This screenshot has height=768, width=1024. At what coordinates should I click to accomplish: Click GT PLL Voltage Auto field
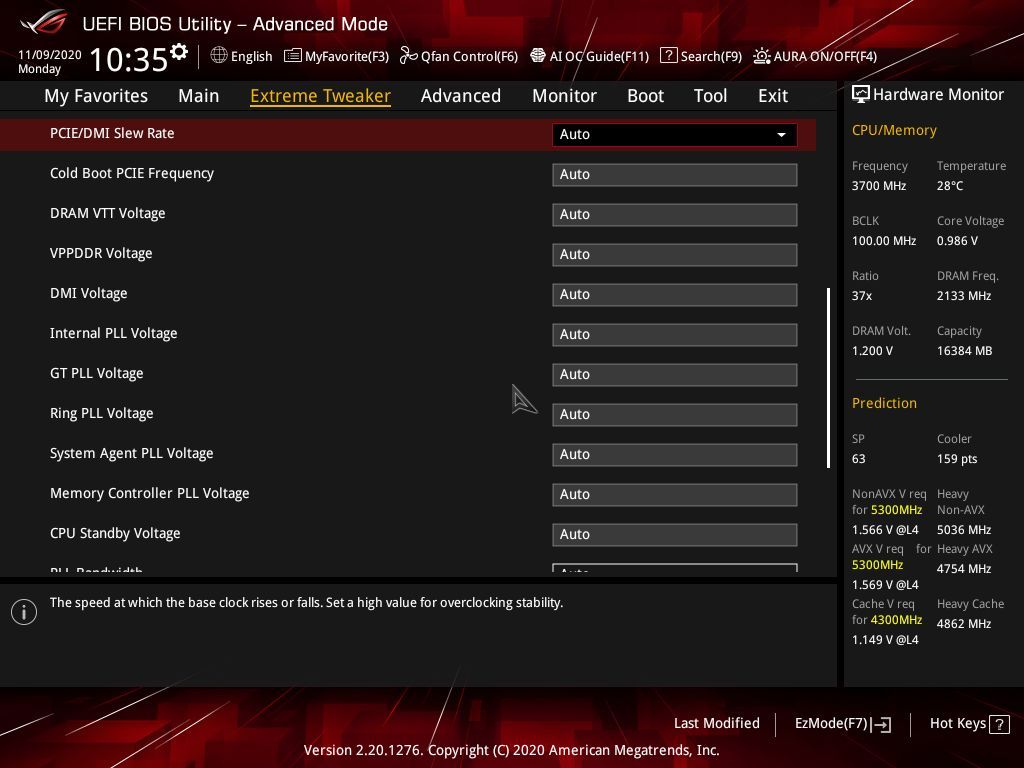675,374
